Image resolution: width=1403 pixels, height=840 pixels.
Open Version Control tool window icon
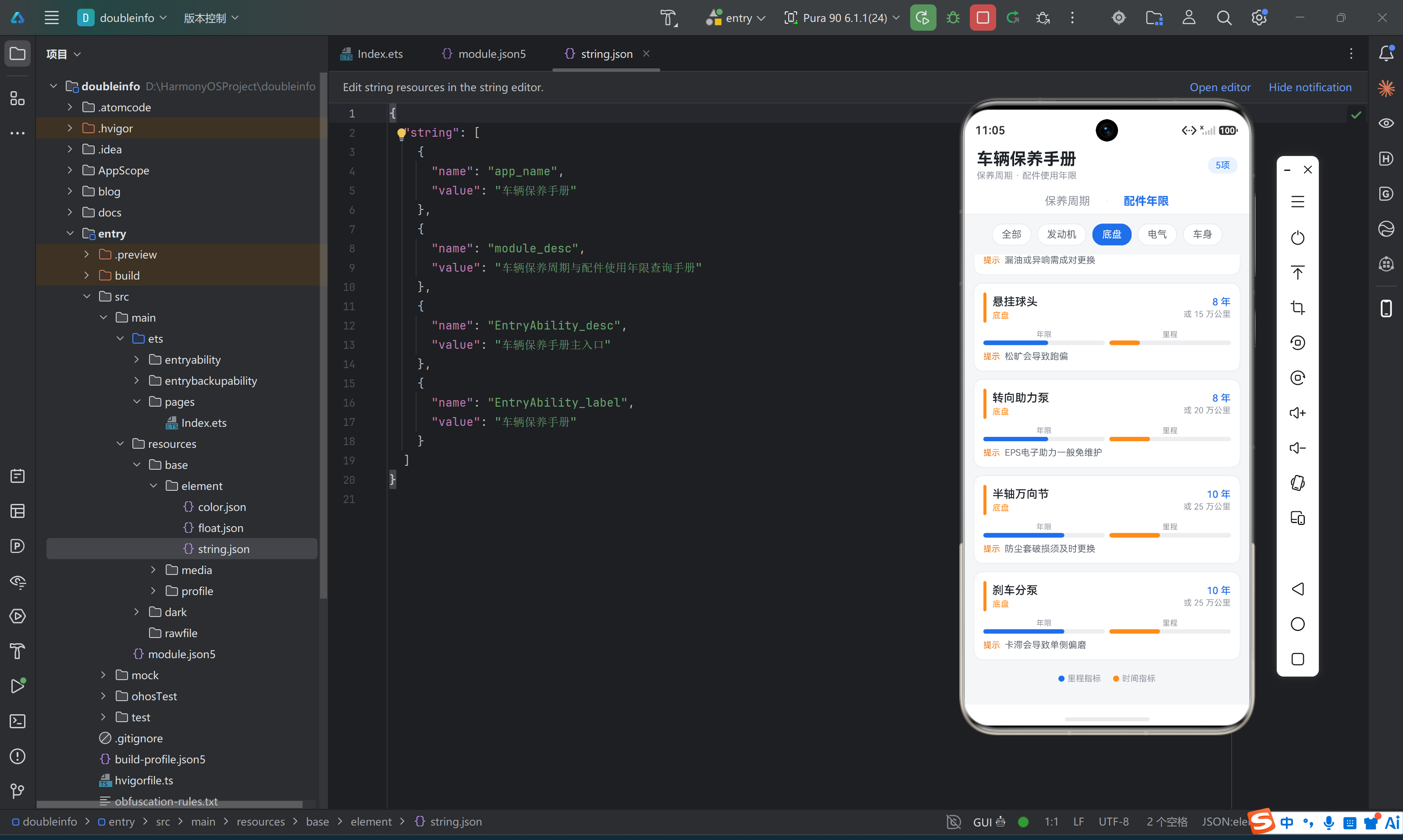click(x=18, y=791)
